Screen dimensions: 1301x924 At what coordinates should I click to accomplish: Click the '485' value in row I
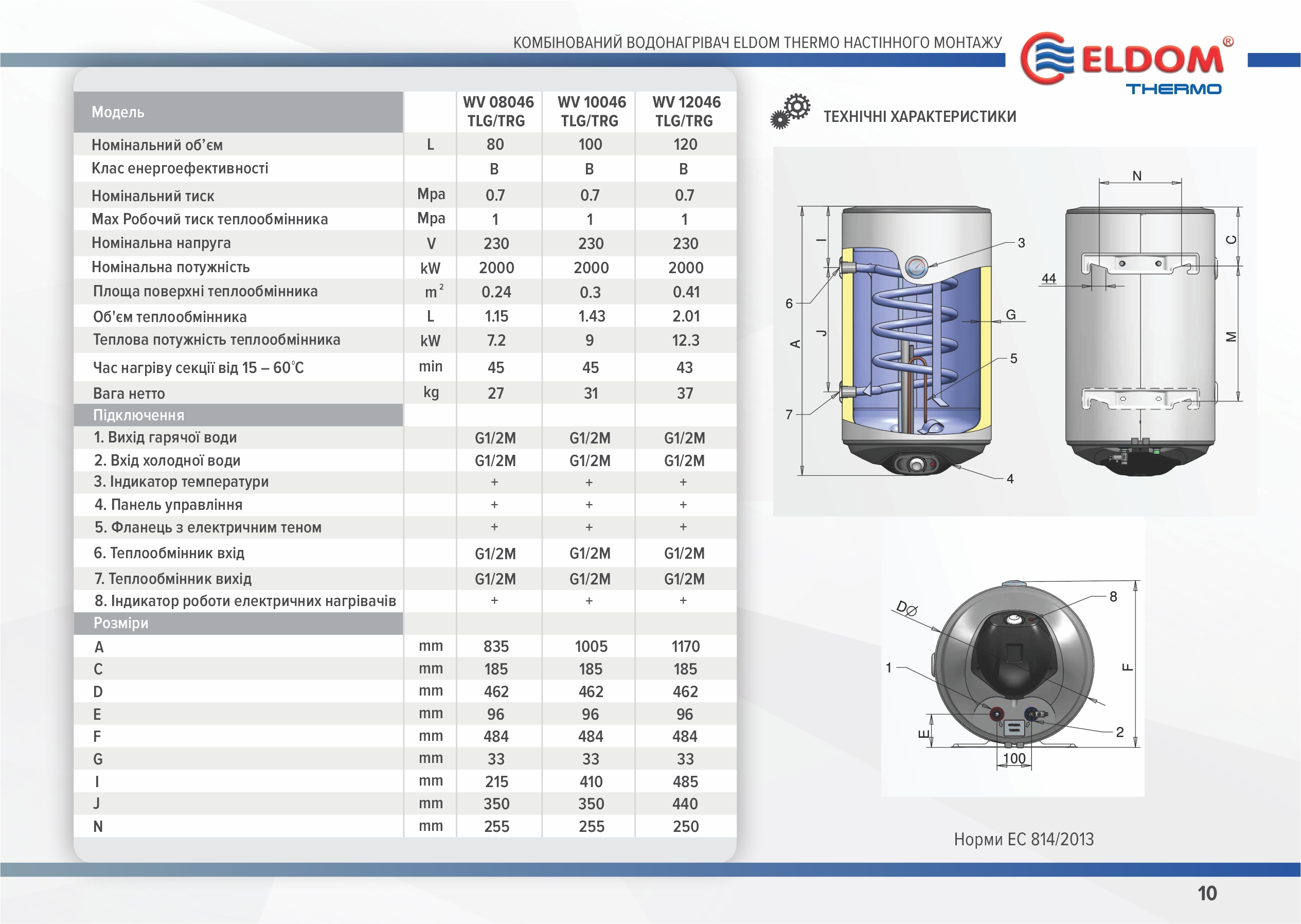686,782
